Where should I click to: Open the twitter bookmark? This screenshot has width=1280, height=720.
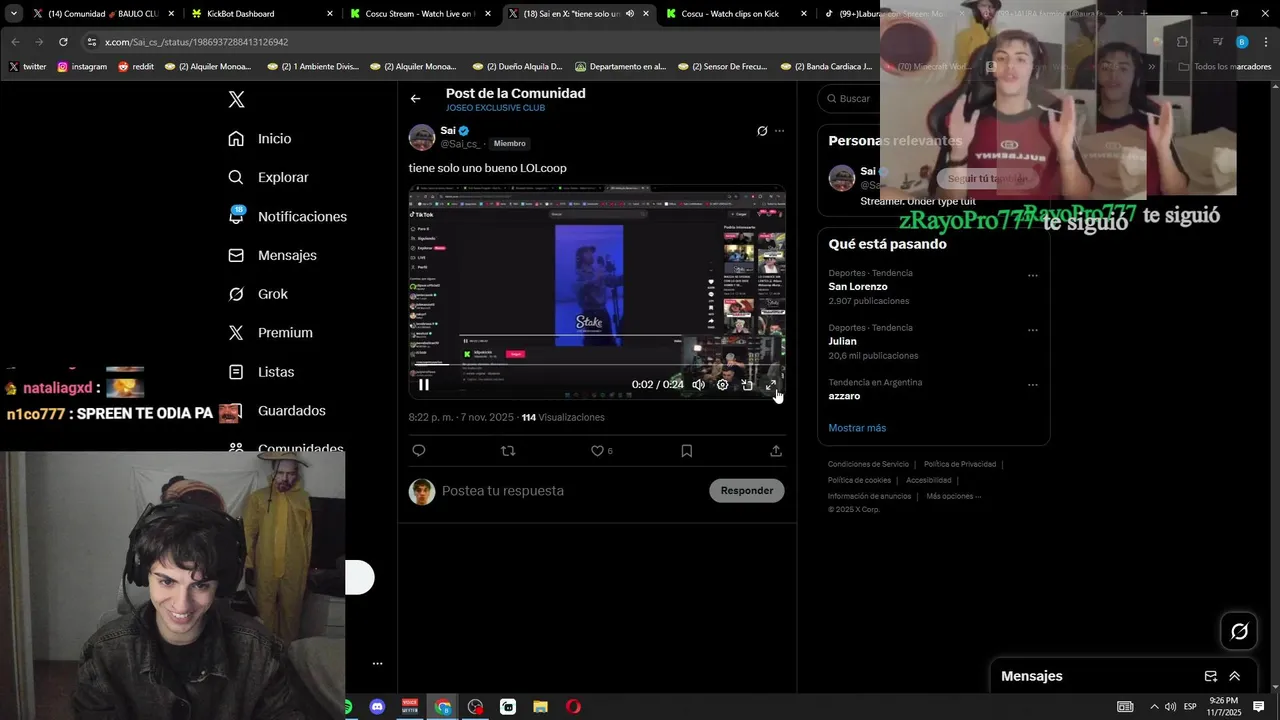[27, 67]
